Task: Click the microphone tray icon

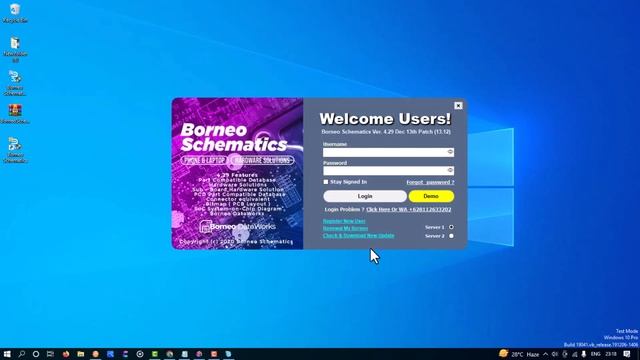Action: click(x=584, y=354)
